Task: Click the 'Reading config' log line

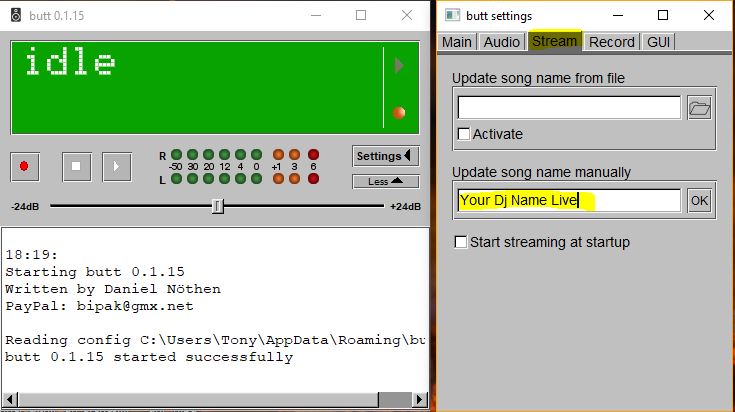Action: click(x=216, y=340)
